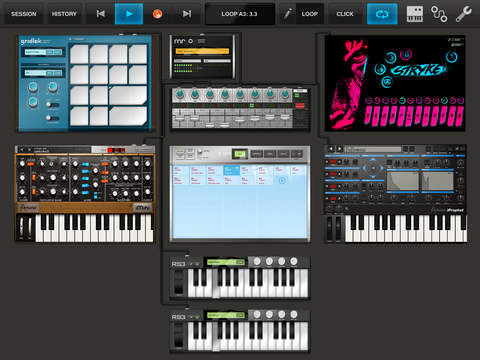Select the lower Gridlok sample display

pyautogui.click(x=43, y=73)
